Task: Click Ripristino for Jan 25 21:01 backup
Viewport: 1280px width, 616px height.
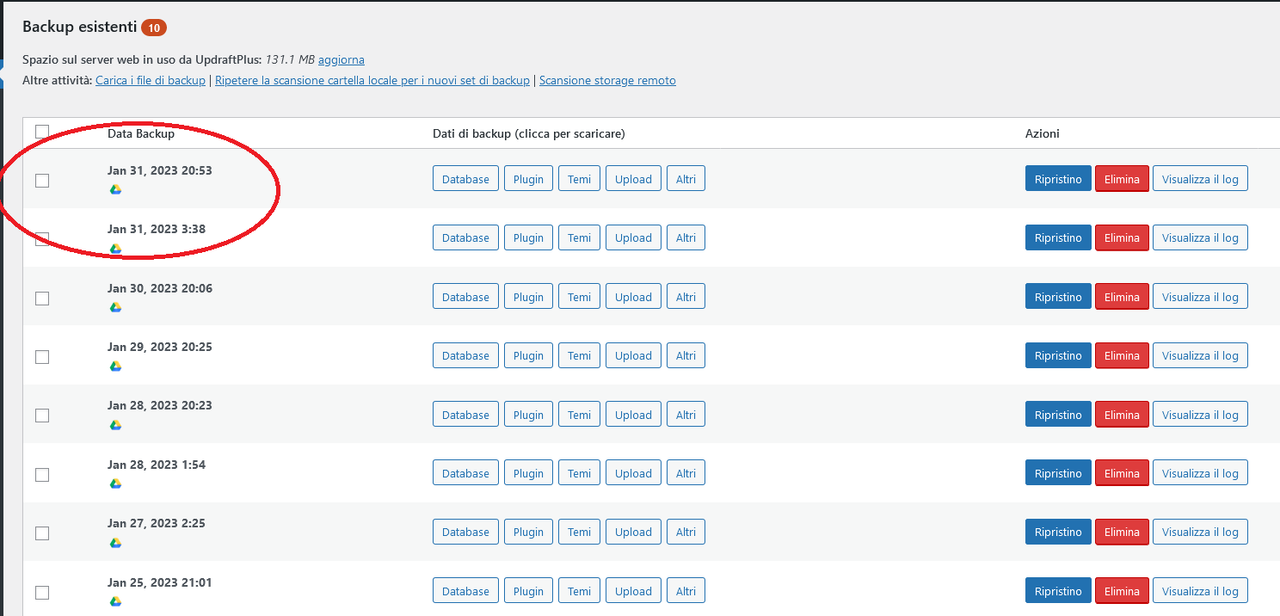Action: [1058, 591]
